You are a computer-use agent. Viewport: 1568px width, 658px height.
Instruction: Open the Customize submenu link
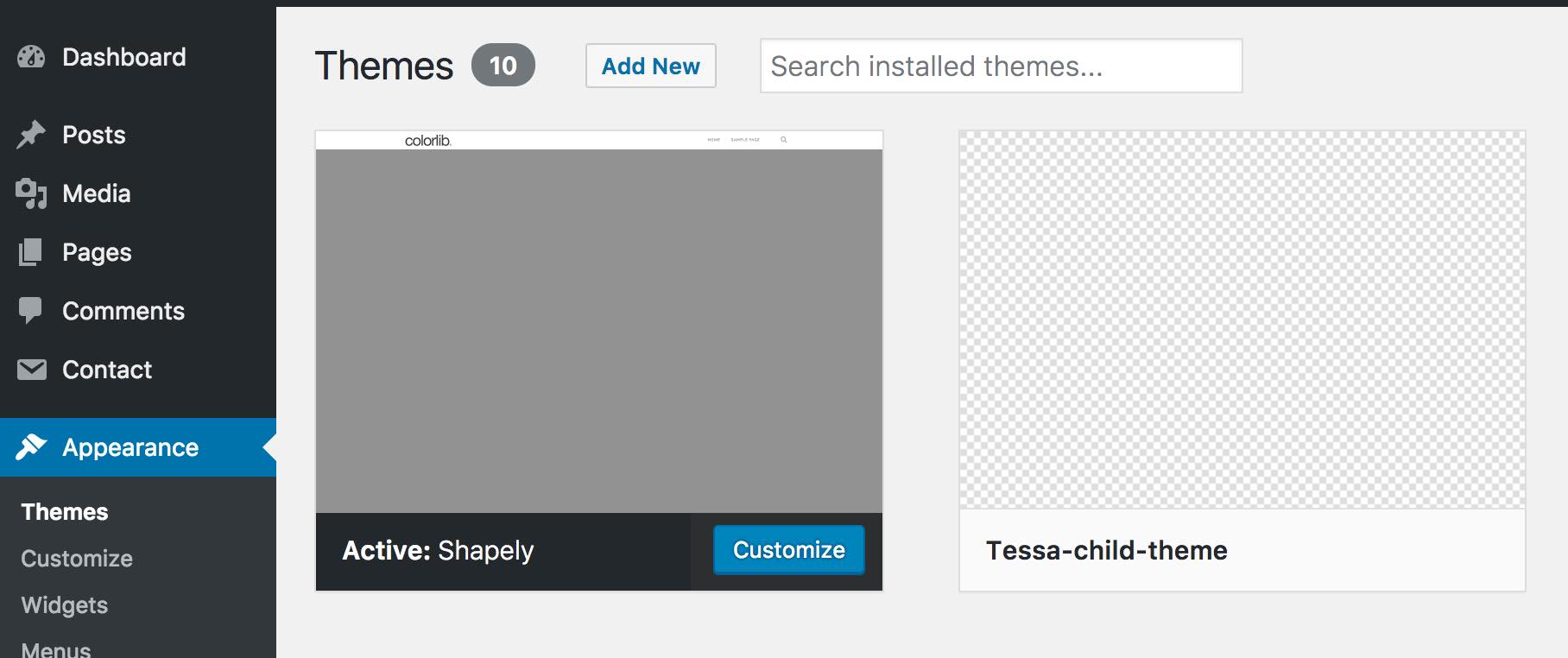77,559
